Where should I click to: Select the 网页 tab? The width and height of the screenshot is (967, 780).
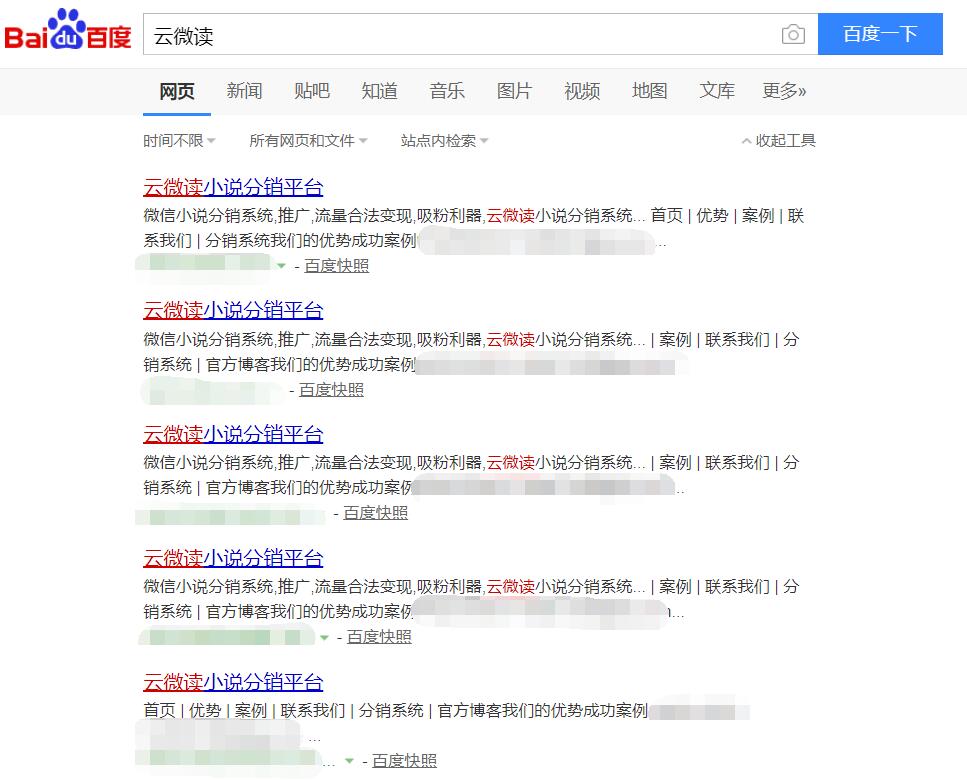click(x=177, y=91)
